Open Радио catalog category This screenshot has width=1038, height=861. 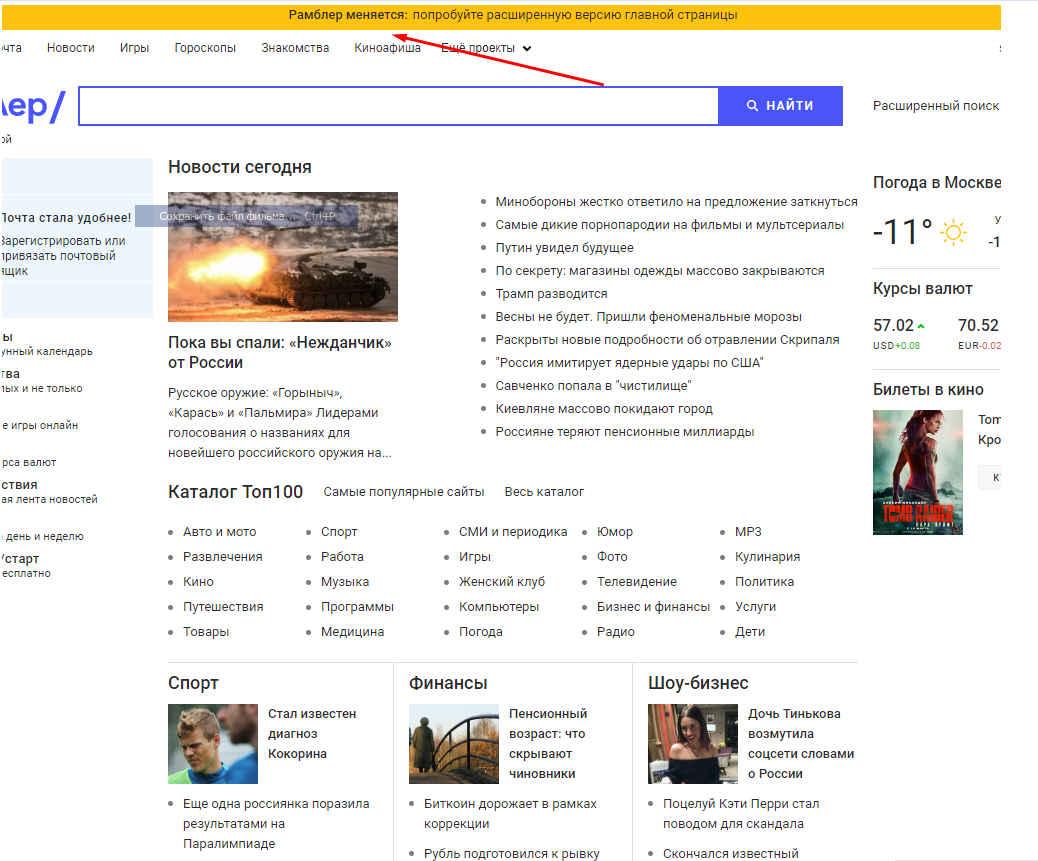point(616,632)
